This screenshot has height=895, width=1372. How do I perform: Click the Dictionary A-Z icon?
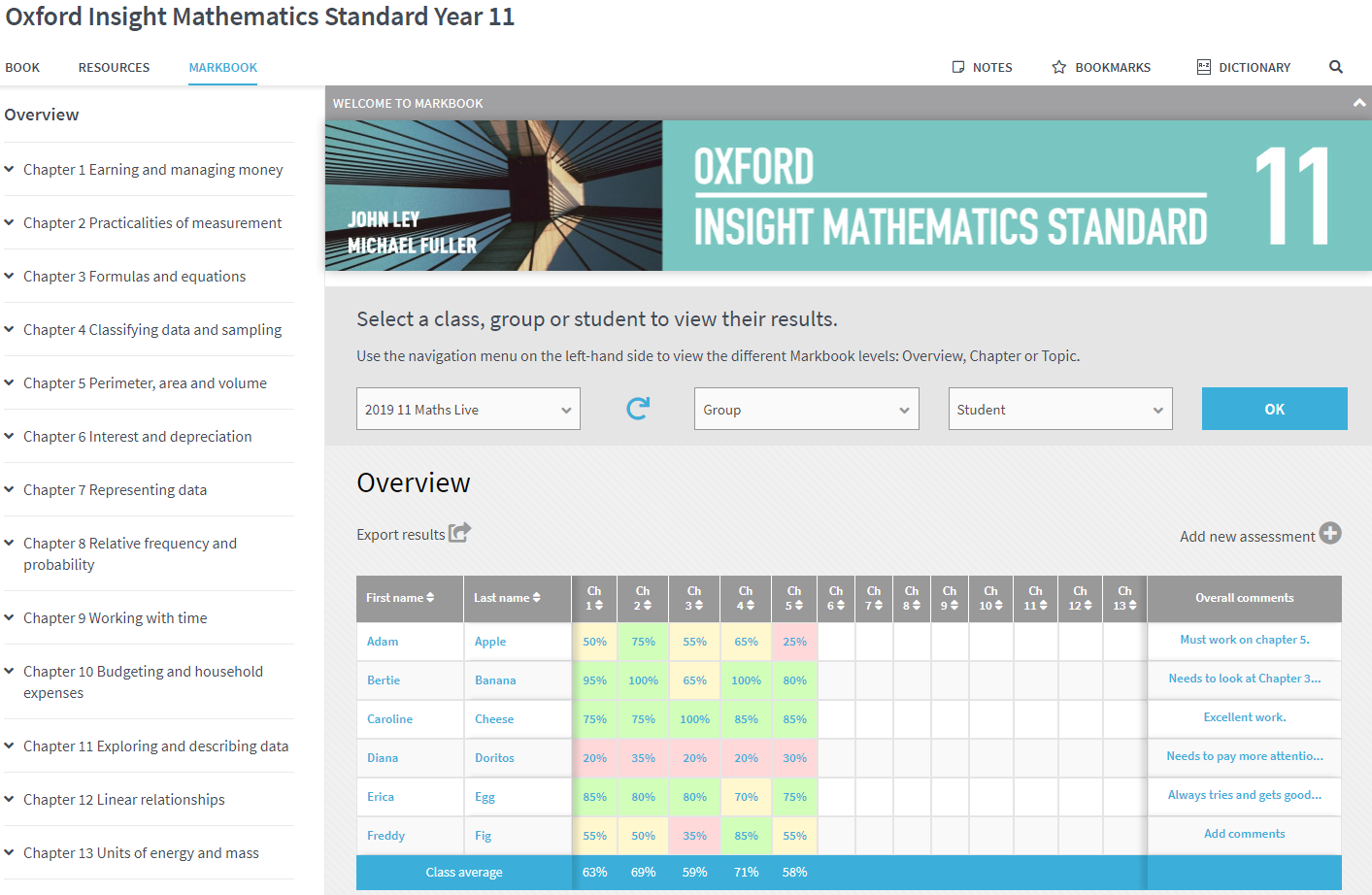point(1204,67)
